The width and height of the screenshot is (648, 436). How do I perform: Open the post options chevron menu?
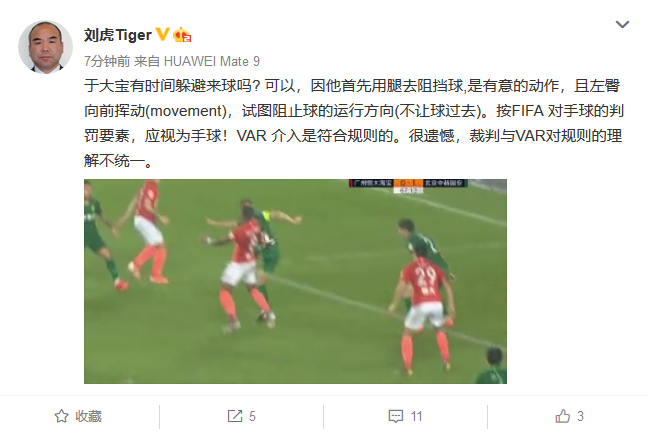pyautogui.click(x=622, y=24)
